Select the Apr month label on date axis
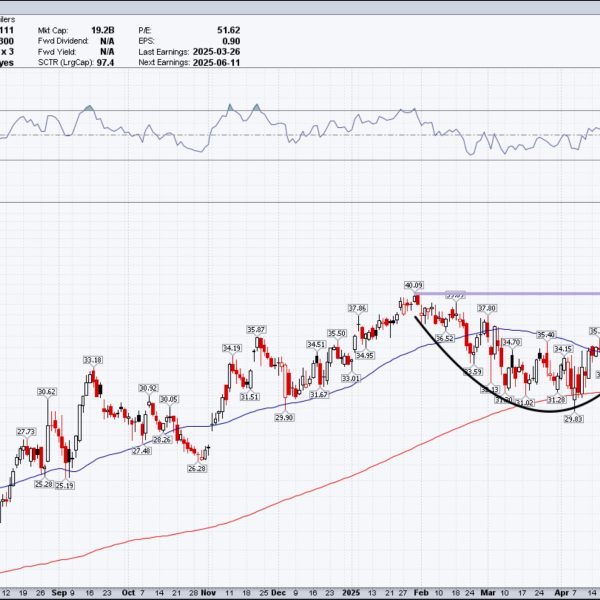Screen dimensions: 600x600 click(561, 592)
